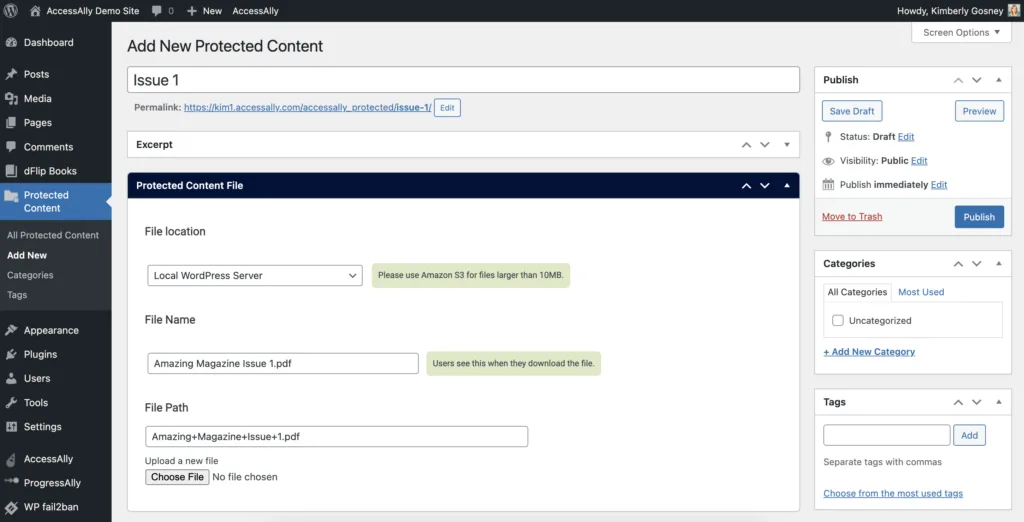This screenshot has height=522, width=1024.
Task: Click the Pages icon in sidebar
Action: coord(11,123)
